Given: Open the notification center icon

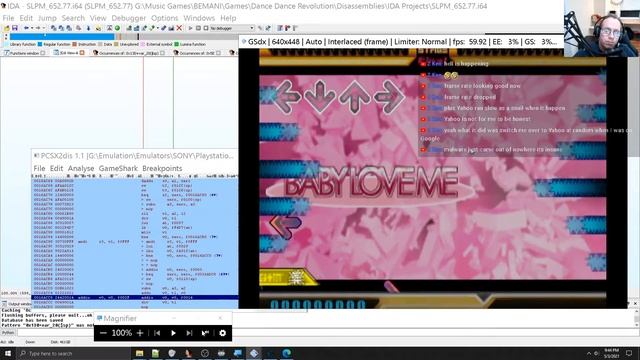Looking at the screenshot, I should 629,353.
